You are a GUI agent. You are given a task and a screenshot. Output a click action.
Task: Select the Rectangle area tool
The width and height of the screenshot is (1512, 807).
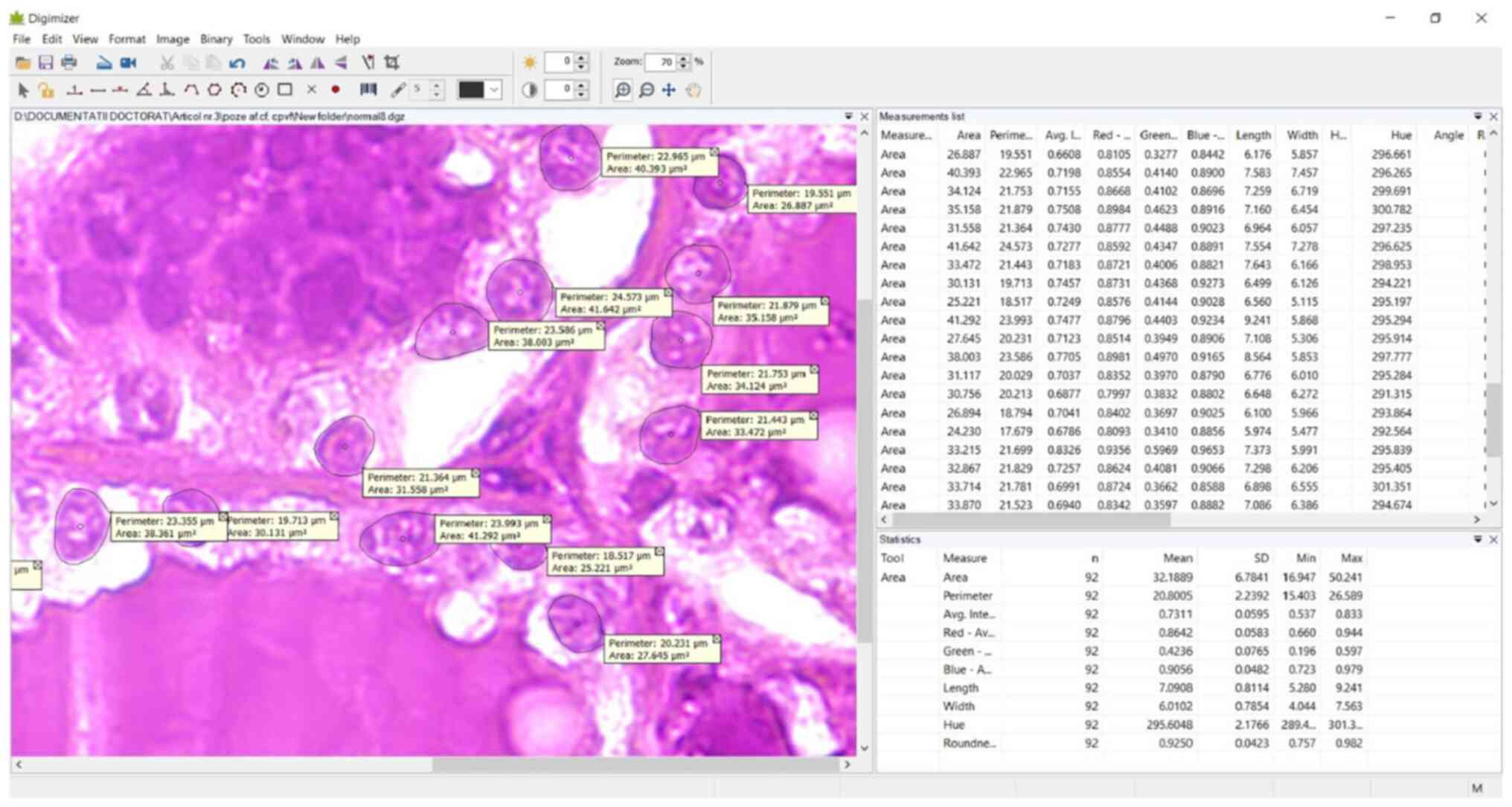point(285,90)
